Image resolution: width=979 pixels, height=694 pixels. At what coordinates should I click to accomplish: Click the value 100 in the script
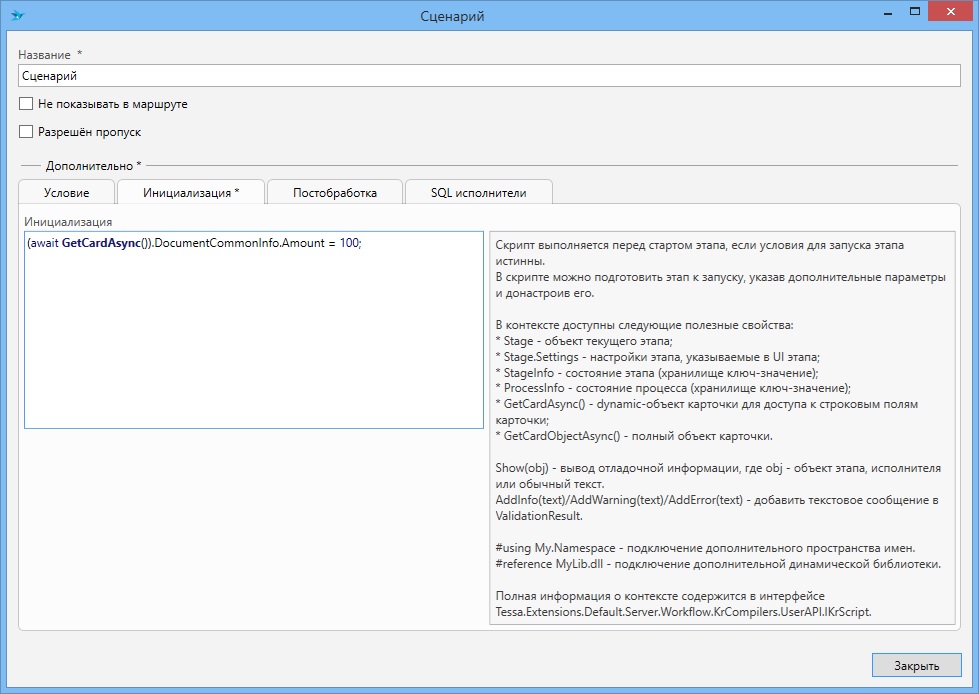click(x=348, y=245)
